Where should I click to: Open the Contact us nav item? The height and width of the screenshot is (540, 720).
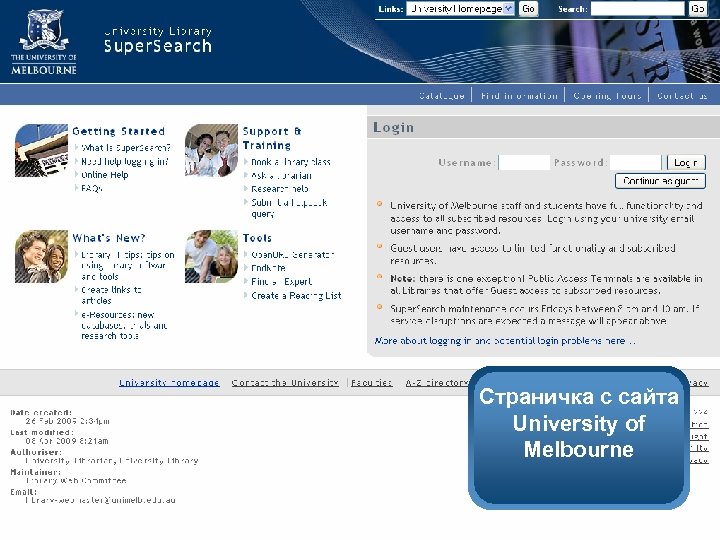point(682,96)
